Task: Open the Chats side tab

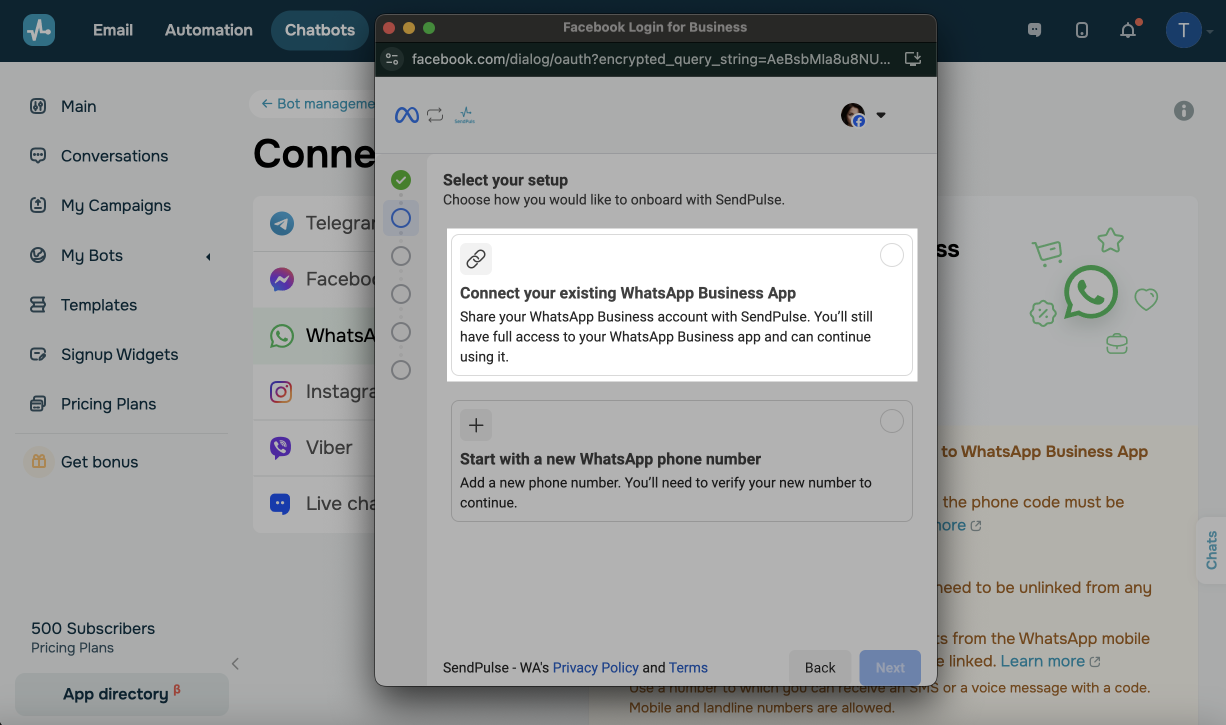Action: (1211, 550)
